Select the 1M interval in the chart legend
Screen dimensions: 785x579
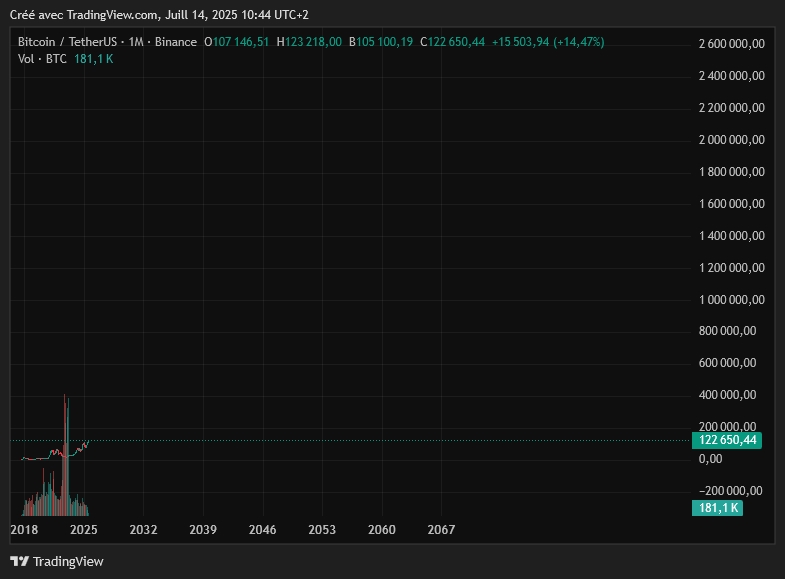136,42
